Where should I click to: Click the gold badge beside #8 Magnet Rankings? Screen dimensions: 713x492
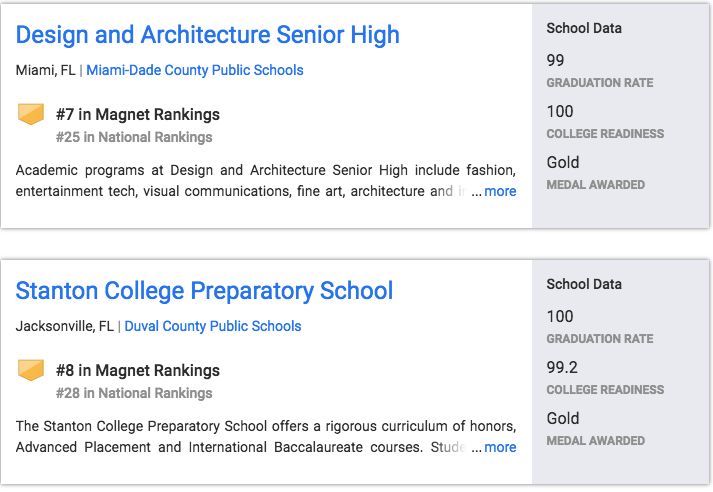click(x=32, y=370)
